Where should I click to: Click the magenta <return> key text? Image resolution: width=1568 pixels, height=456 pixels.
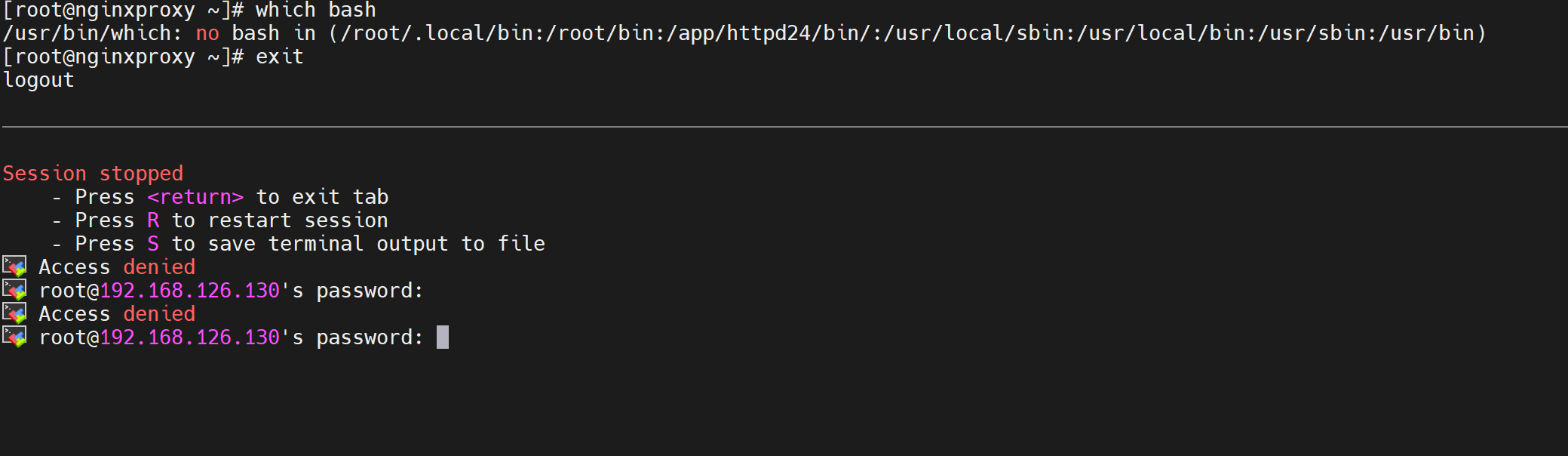click(195, 197)
